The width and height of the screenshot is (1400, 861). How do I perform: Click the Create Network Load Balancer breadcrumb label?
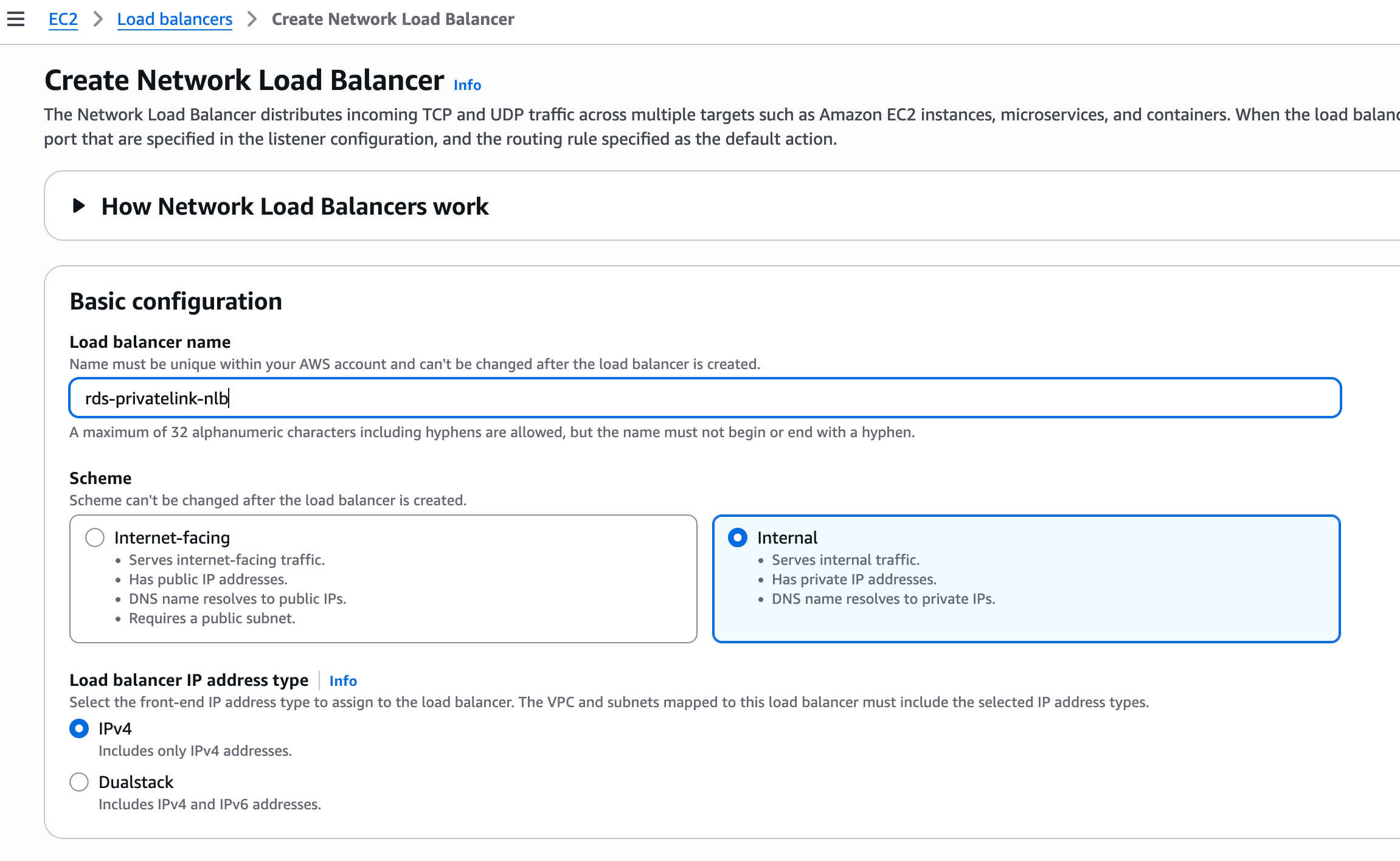pyautogui.click(x=392, y=19)
